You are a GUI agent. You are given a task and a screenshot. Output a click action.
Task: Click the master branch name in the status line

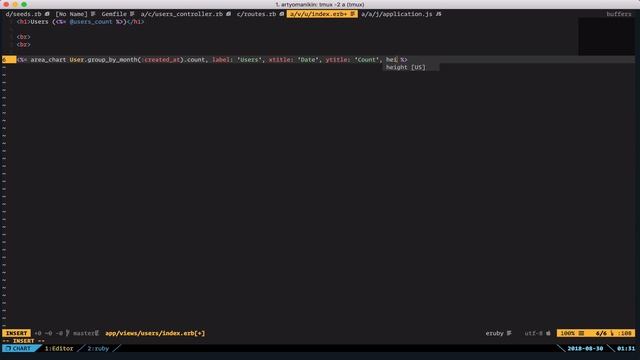click(84, 333)
